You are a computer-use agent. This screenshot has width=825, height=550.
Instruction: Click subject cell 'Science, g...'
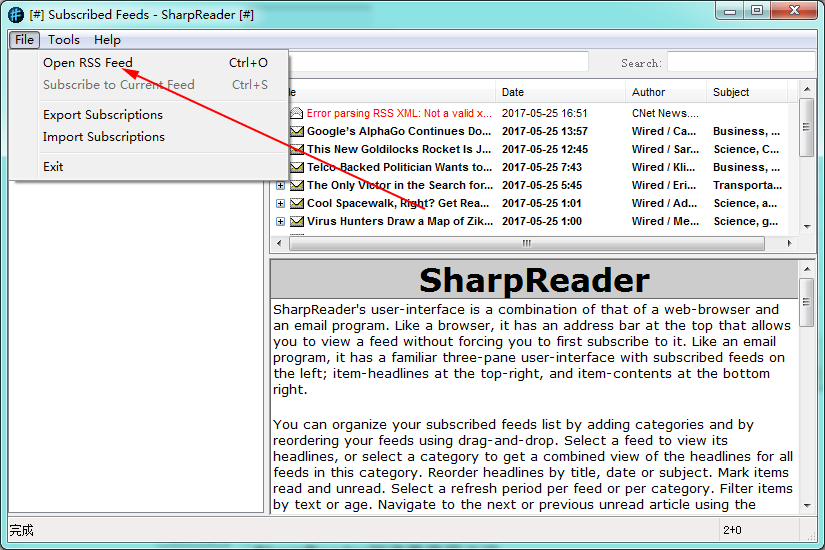pos(746,222)
